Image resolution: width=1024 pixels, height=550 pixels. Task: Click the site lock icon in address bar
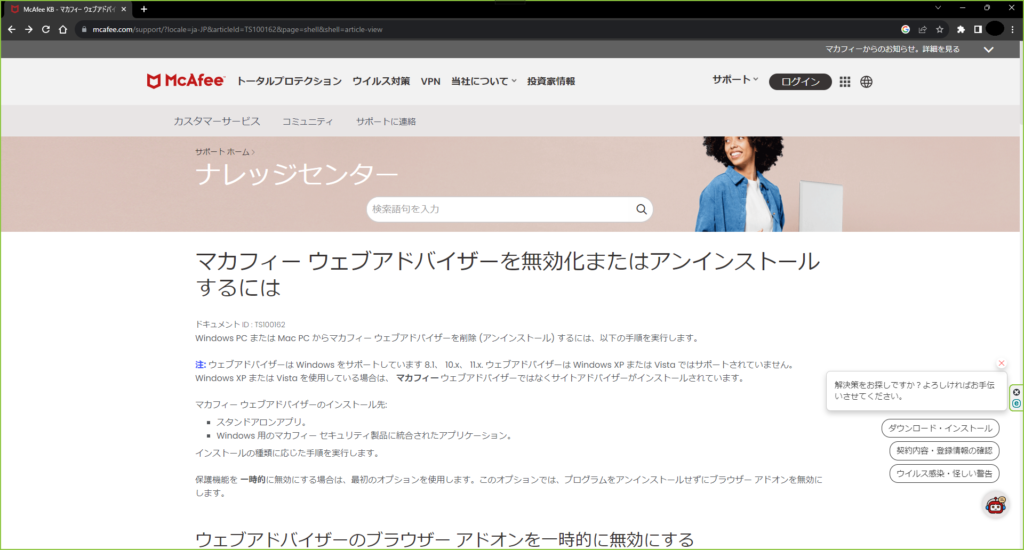click(84, 29)
